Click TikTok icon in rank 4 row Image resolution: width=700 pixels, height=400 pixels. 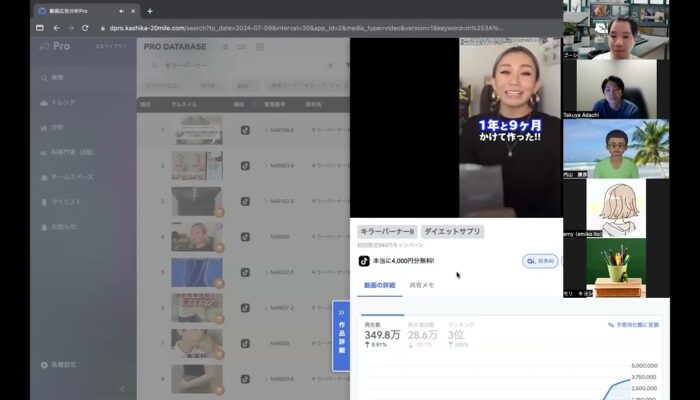(x=245, y=237)
